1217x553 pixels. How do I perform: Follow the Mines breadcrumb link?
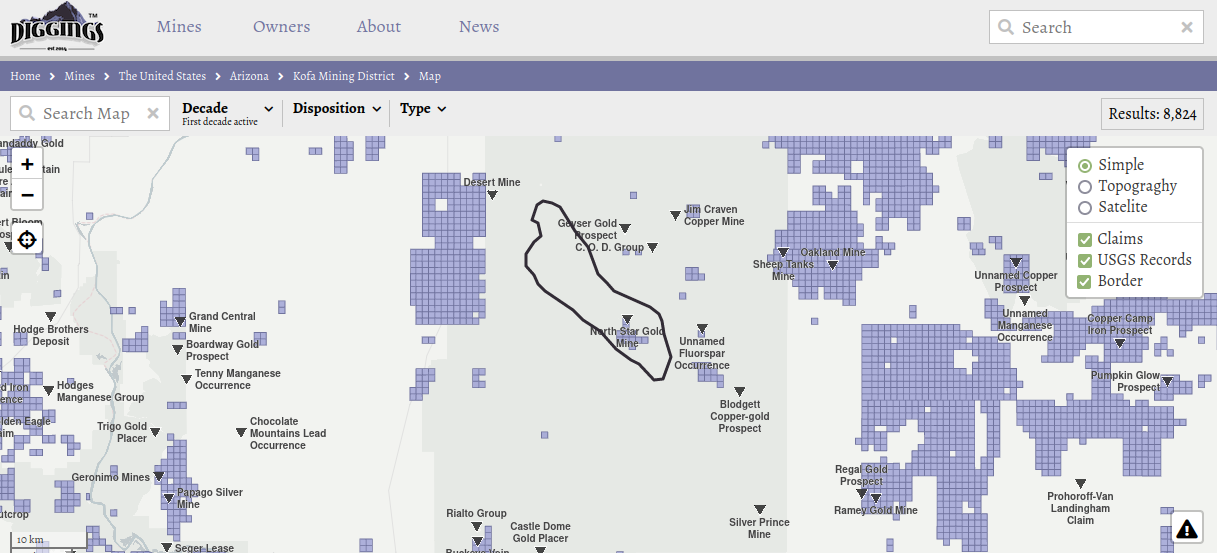tap(79, 76)
